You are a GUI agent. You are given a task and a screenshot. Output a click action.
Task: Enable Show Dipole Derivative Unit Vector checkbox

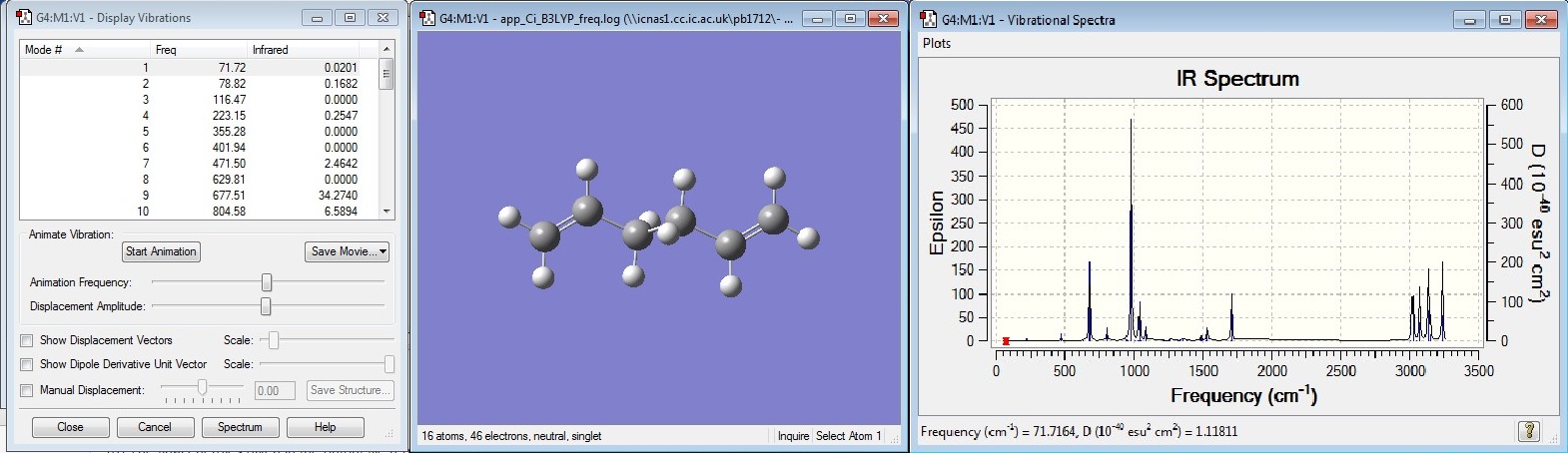tap(27, 364)
